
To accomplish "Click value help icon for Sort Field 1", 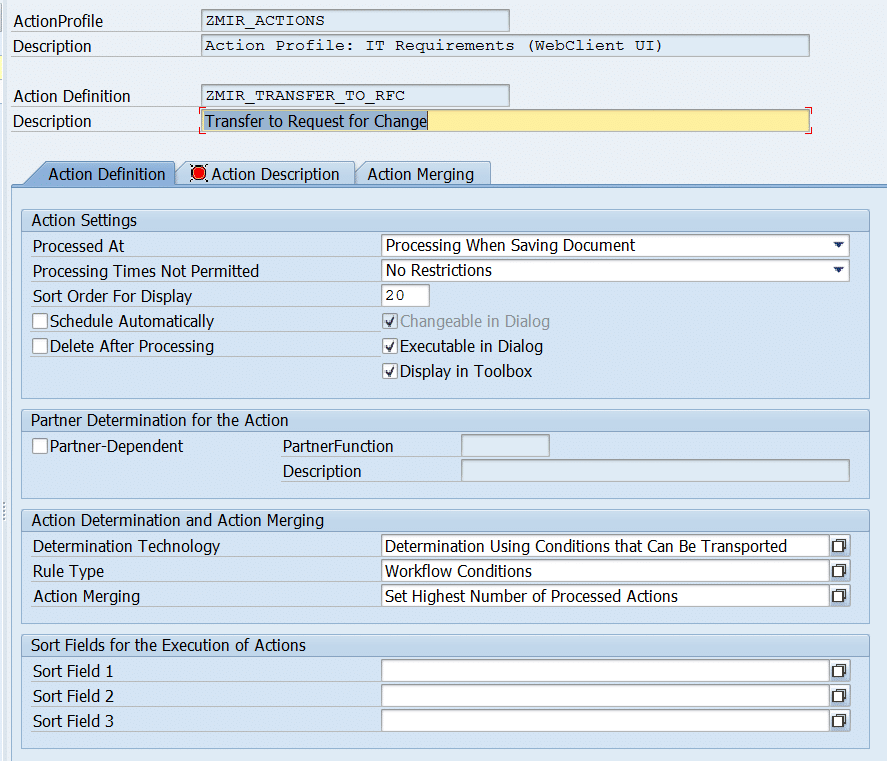I will click(x=839, y=671).
